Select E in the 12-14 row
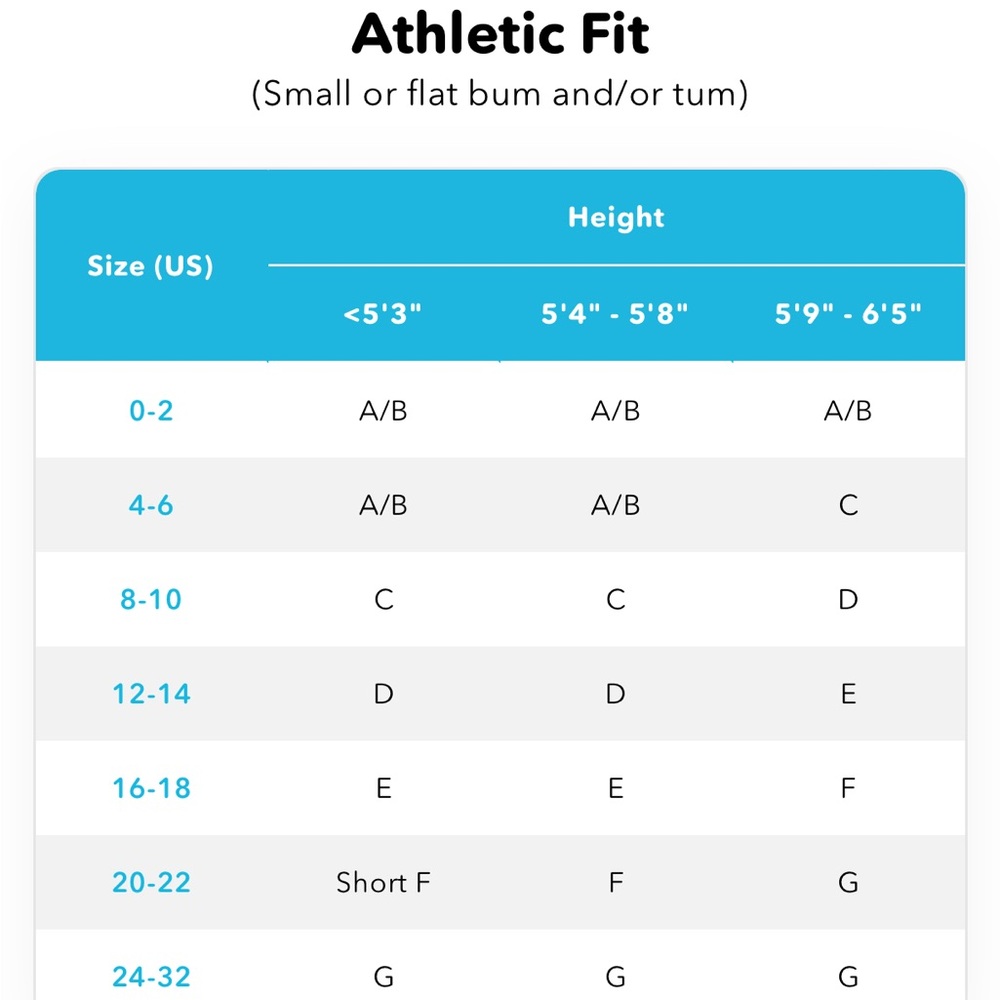1000x1000 pixels. pyautogui.click(x=848, y=693)
